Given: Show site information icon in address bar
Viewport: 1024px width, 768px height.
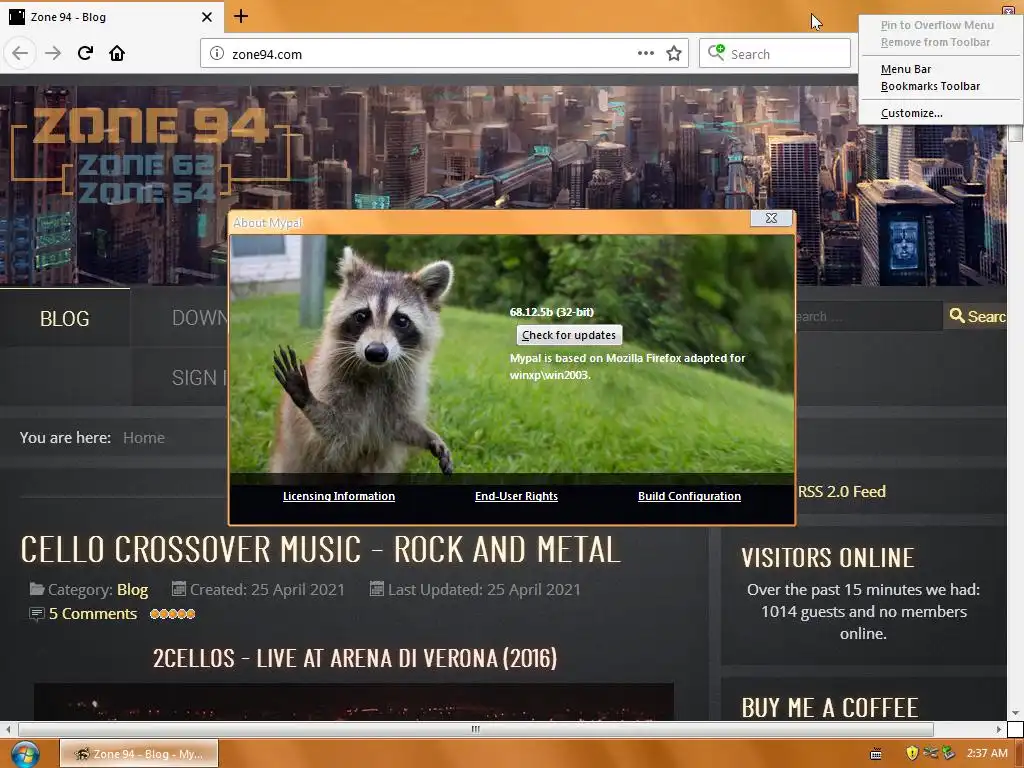Looking at the screenshot, I should pos(217,54).
